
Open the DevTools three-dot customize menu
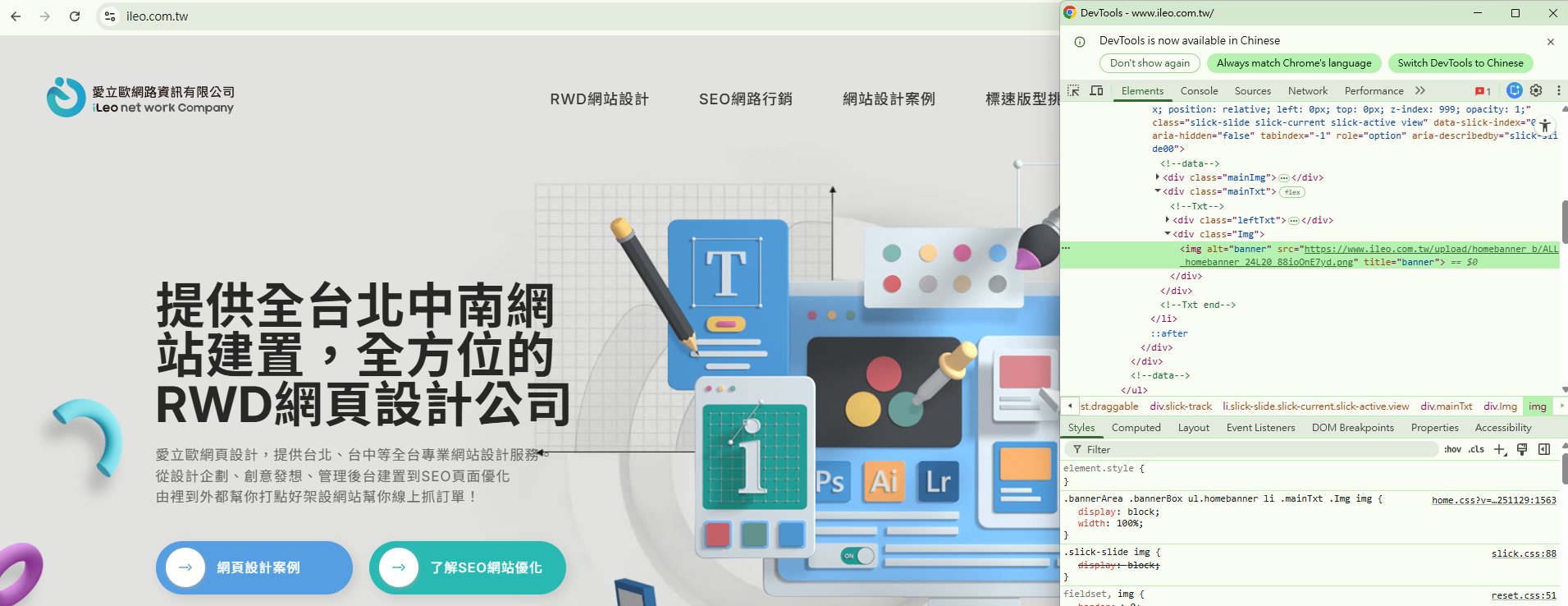point(1559,90)
